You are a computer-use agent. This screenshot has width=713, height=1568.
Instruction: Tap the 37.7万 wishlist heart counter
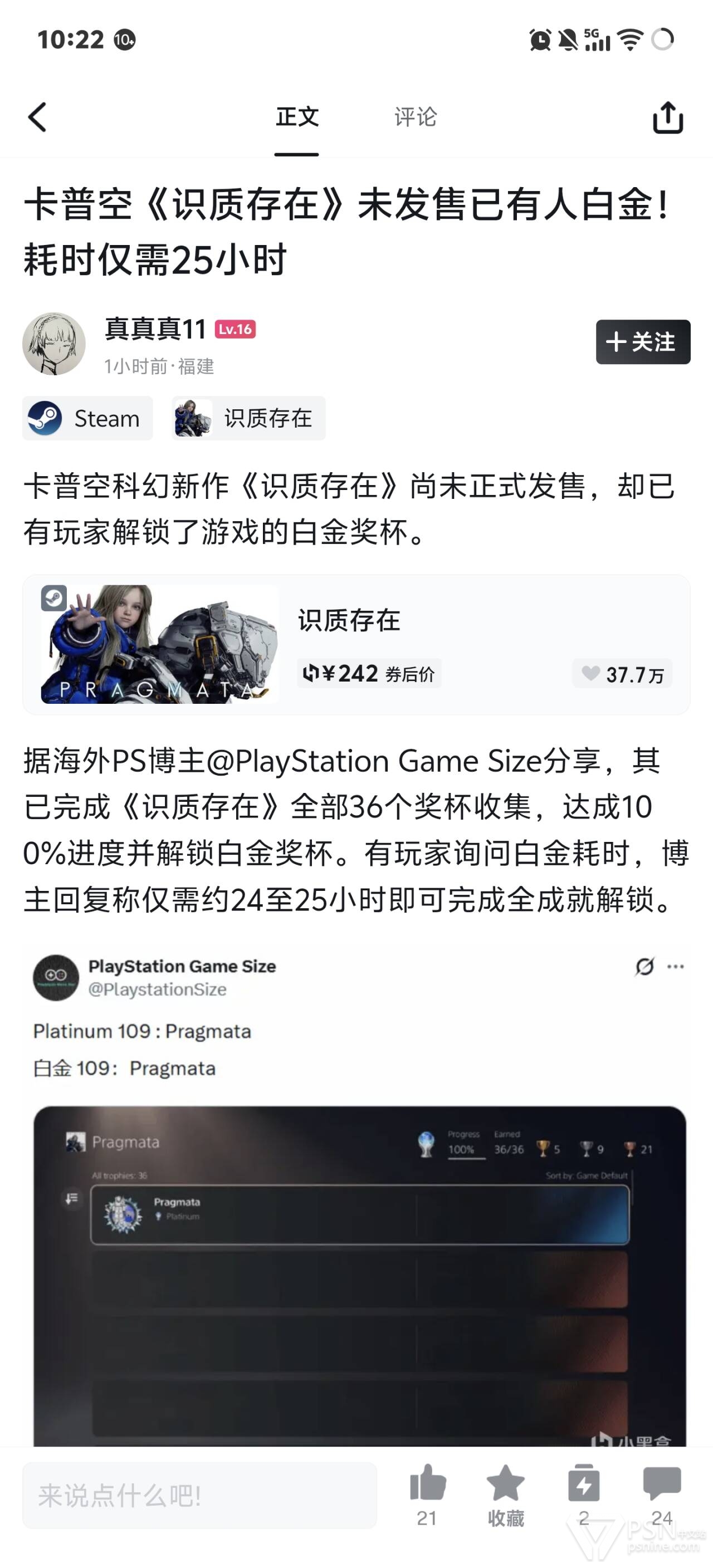622,673
